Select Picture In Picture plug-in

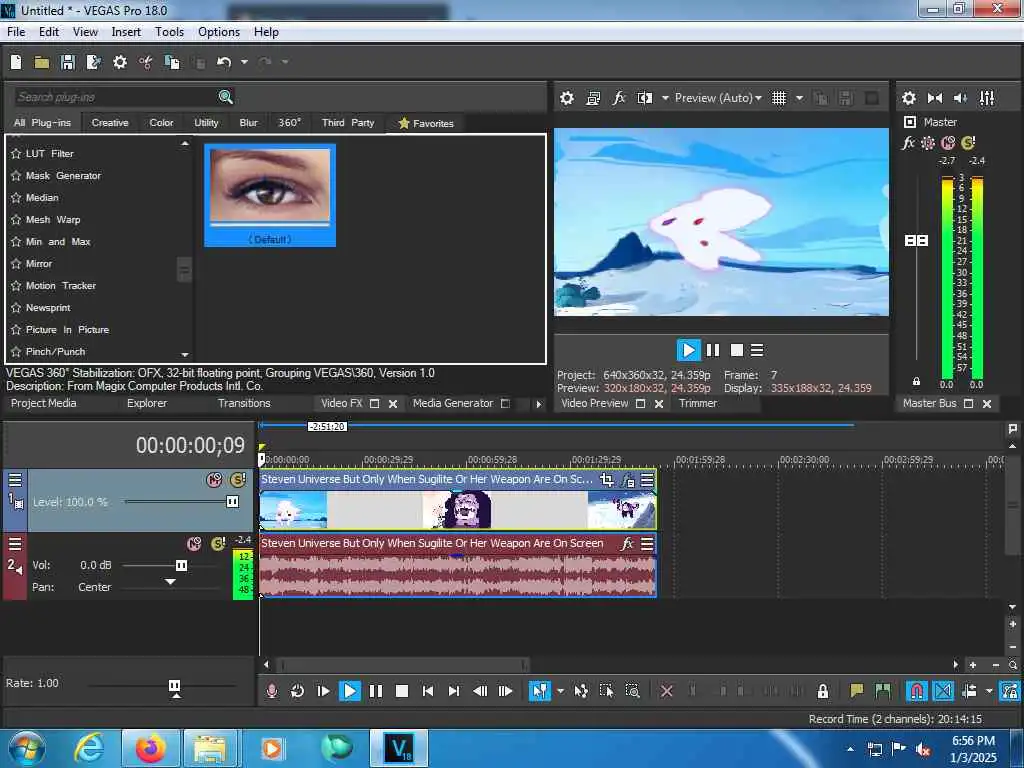click(67, 330)
